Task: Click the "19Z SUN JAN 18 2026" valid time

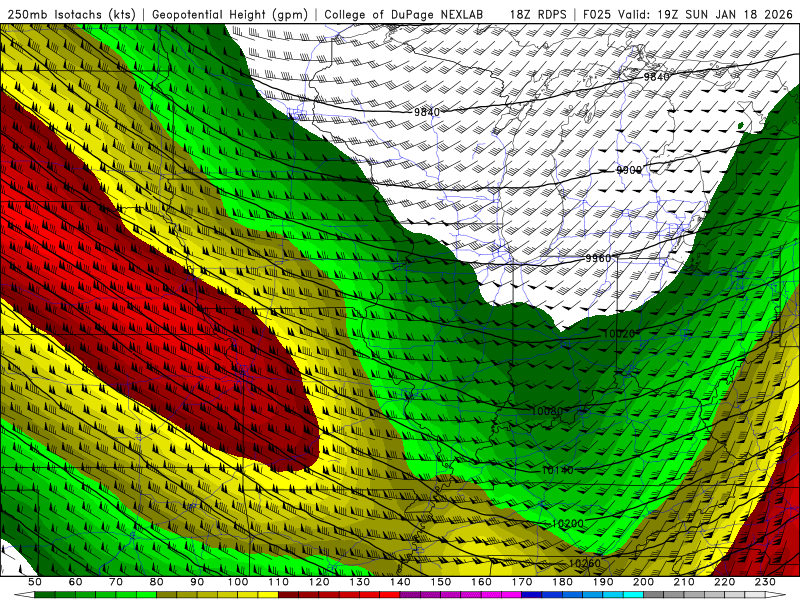Action: [x=725, y=14]
